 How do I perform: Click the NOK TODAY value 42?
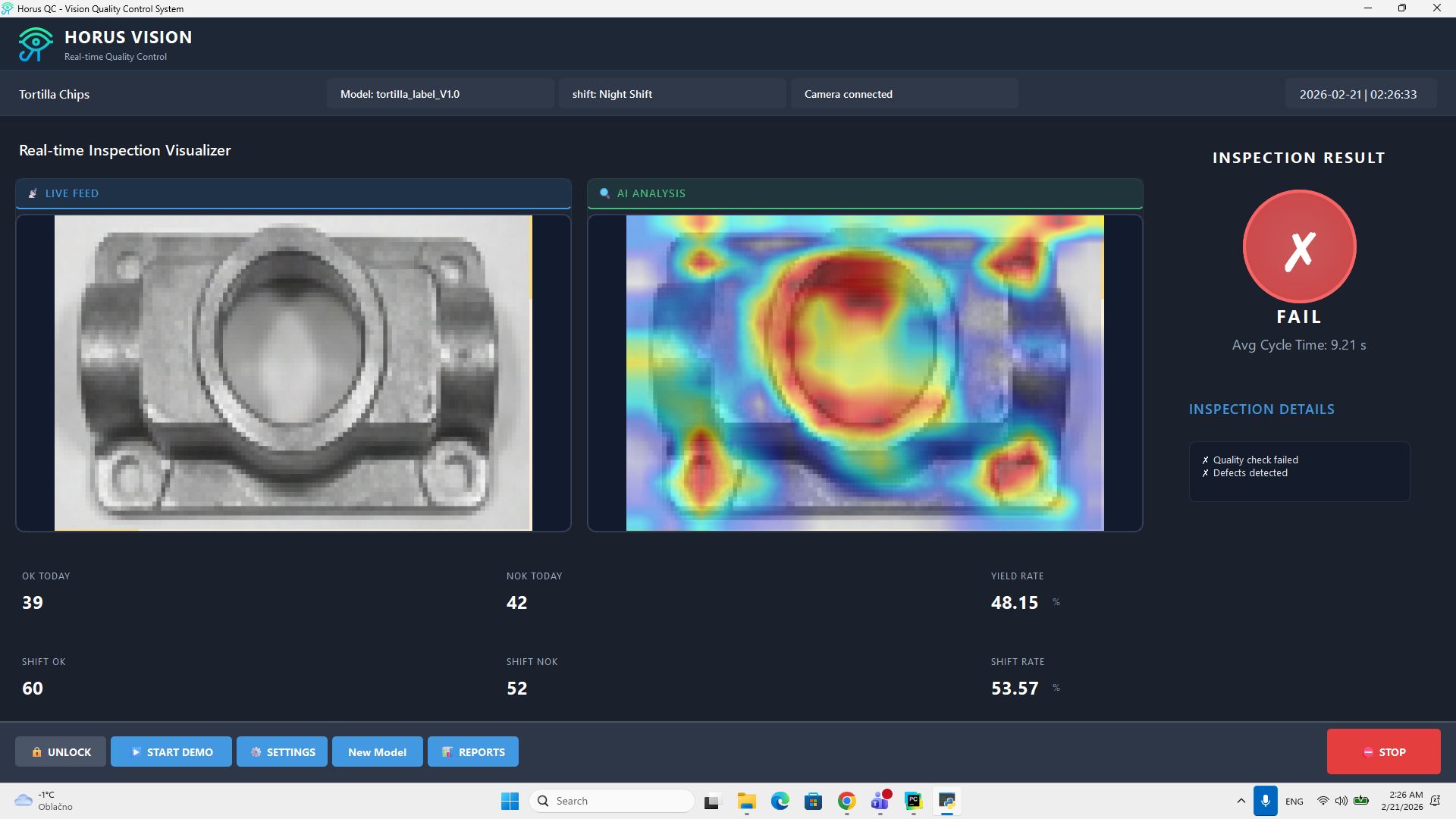click(516, 602)
